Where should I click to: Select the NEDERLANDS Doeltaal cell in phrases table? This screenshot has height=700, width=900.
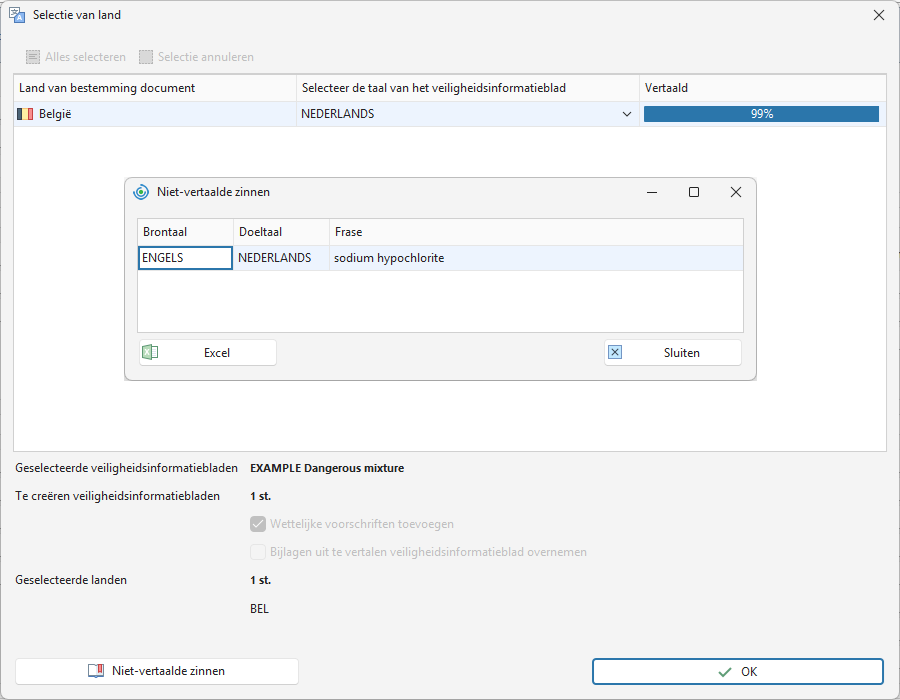click(x=281, y=258)
